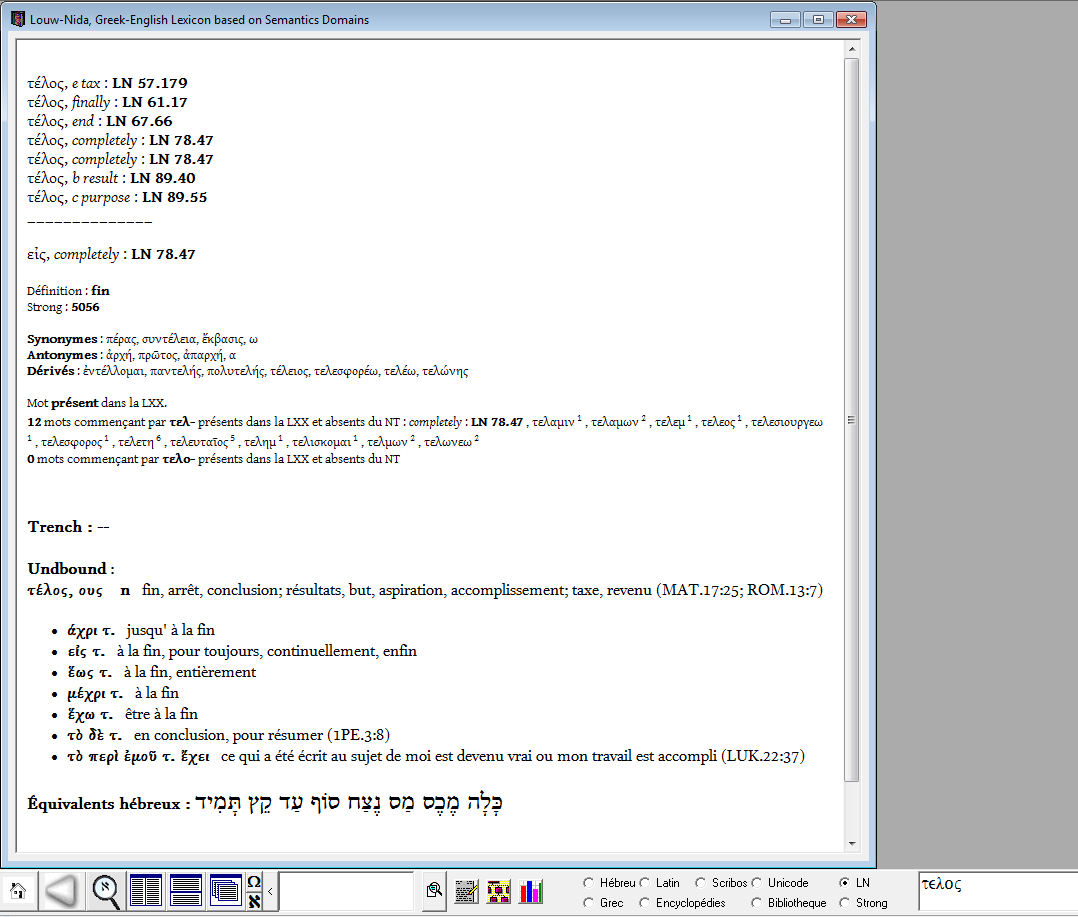Click the LXX word τελαμιν

tap(553, 422)
